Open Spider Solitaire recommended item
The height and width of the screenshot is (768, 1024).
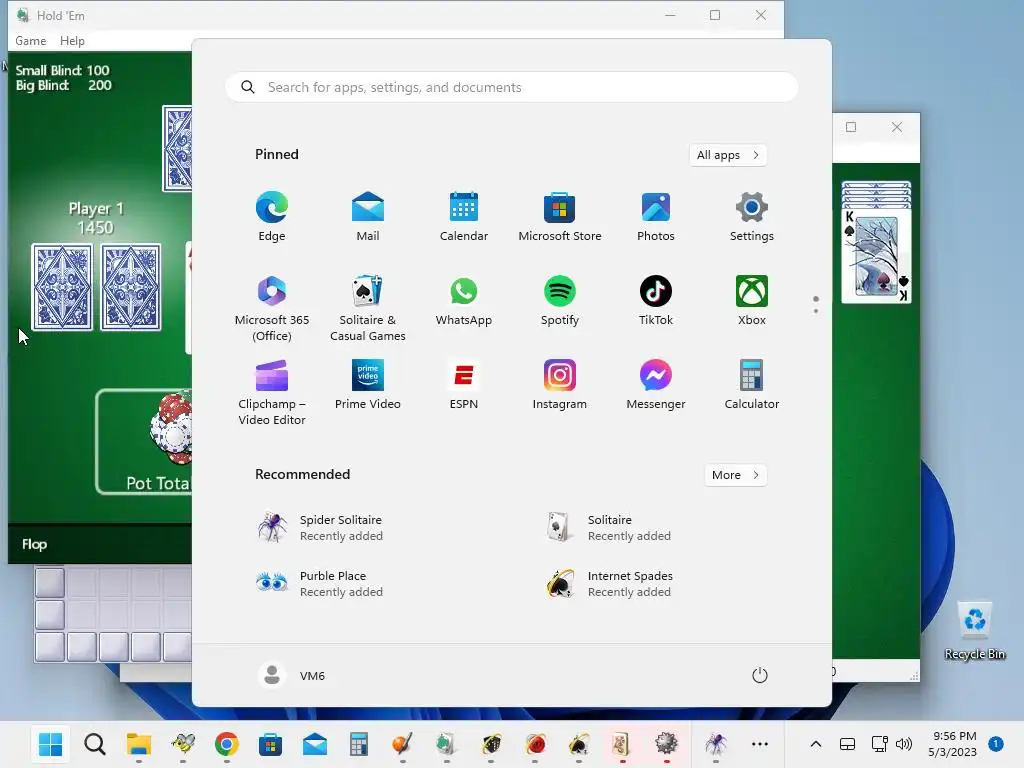tap(320, 528)
